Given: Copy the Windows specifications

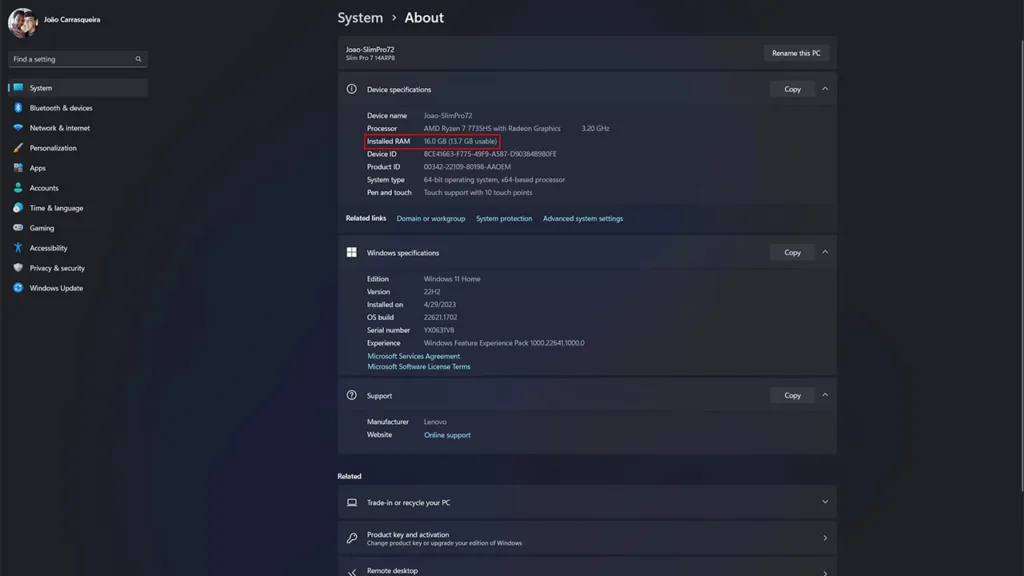Looking at the screenshot, I should [792, 252].
